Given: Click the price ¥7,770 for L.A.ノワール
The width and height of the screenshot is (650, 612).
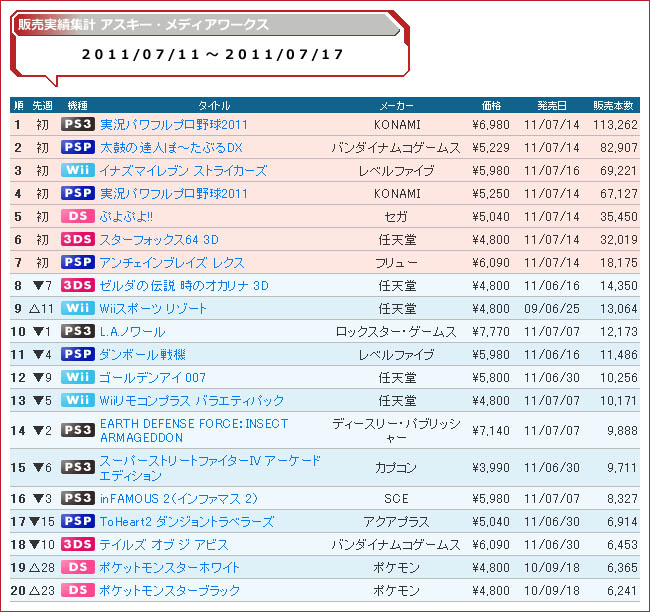Looking at the screenshot, I should tap(491, 332).
